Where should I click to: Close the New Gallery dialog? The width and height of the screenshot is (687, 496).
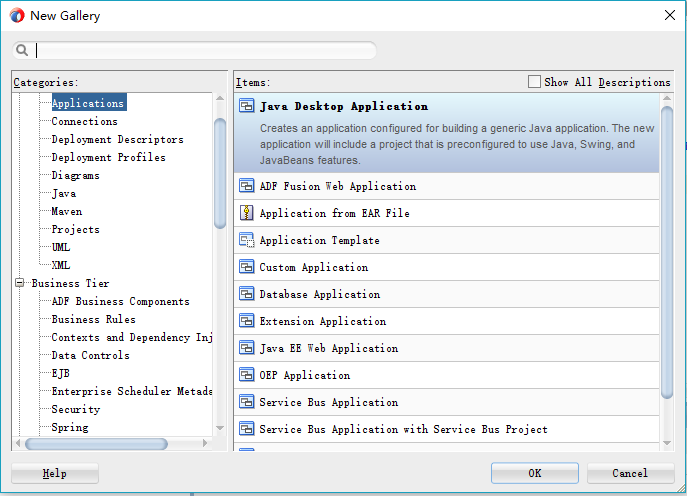pyautogui.click(x=669, y=15)
